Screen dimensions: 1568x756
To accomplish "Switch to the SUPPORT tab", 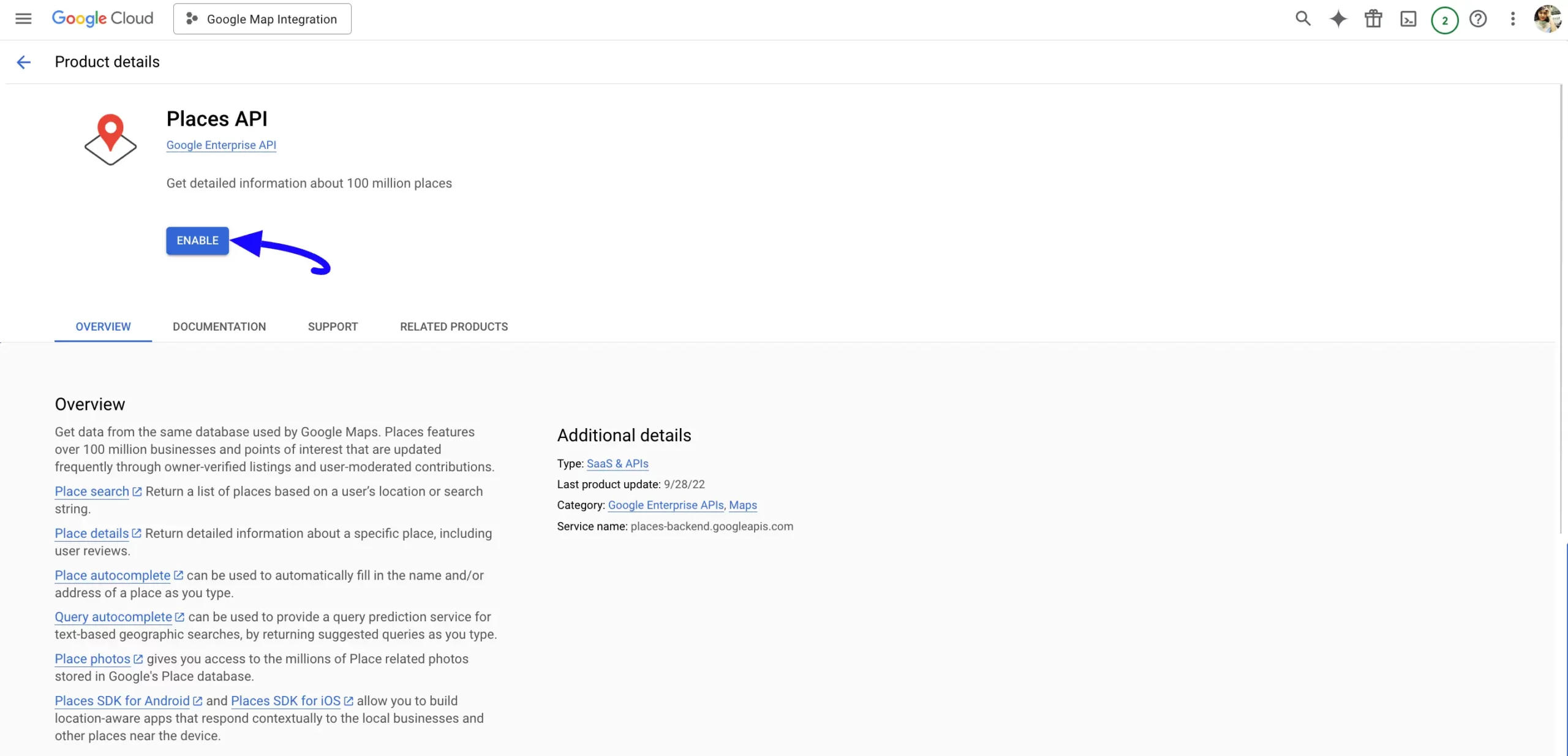I will pyautogui.click(x=333, y=327).
